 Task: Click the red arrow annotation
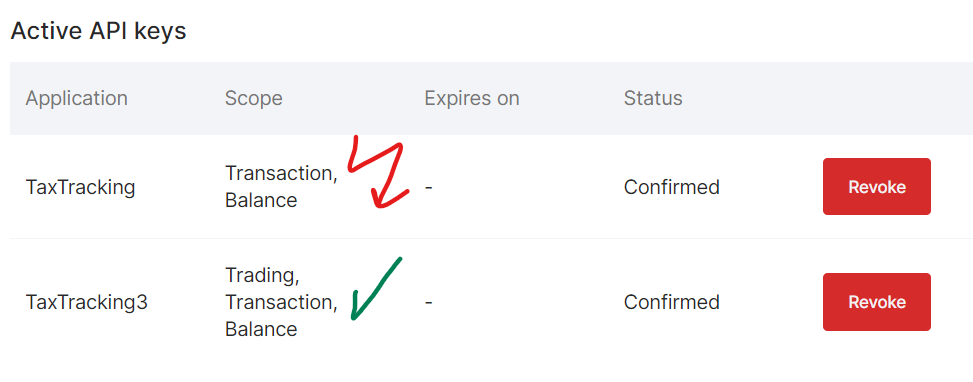379,172
